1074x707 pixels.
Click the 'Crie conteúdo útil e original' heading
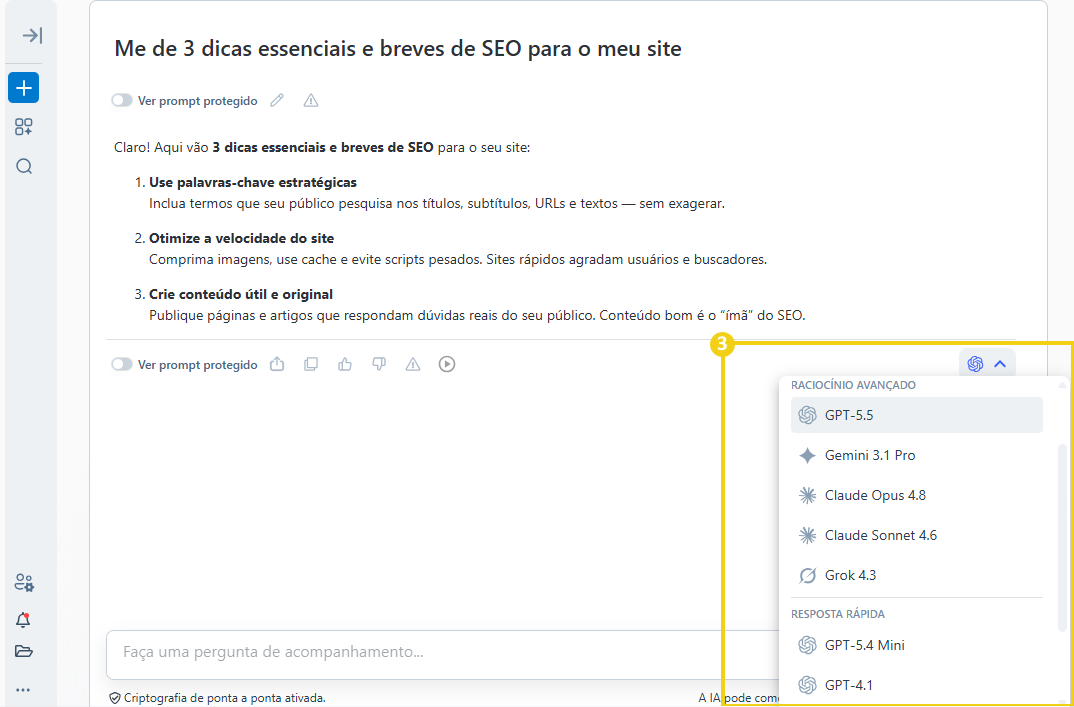click(x=240, y=295)
